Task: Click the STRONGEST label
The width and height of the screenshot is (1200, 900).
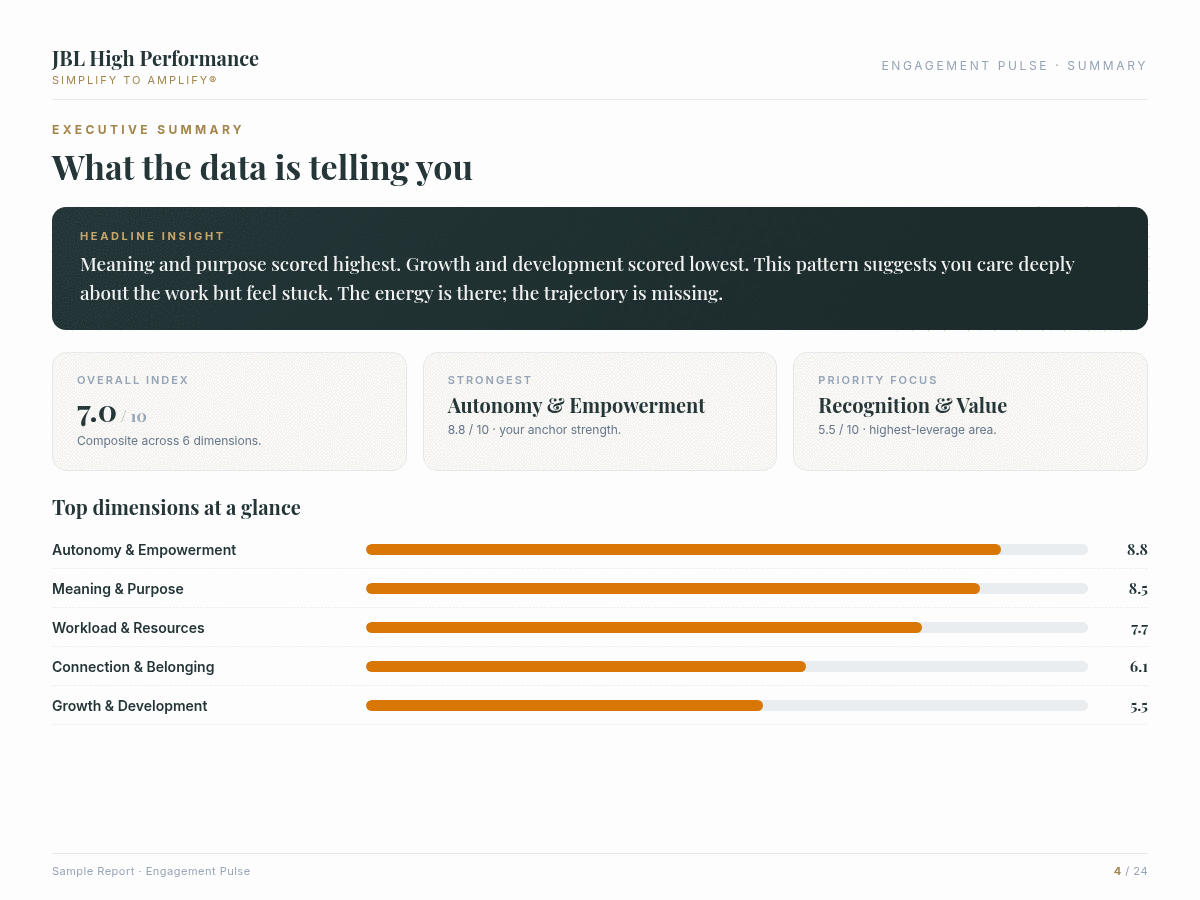Action: (490, 380)
